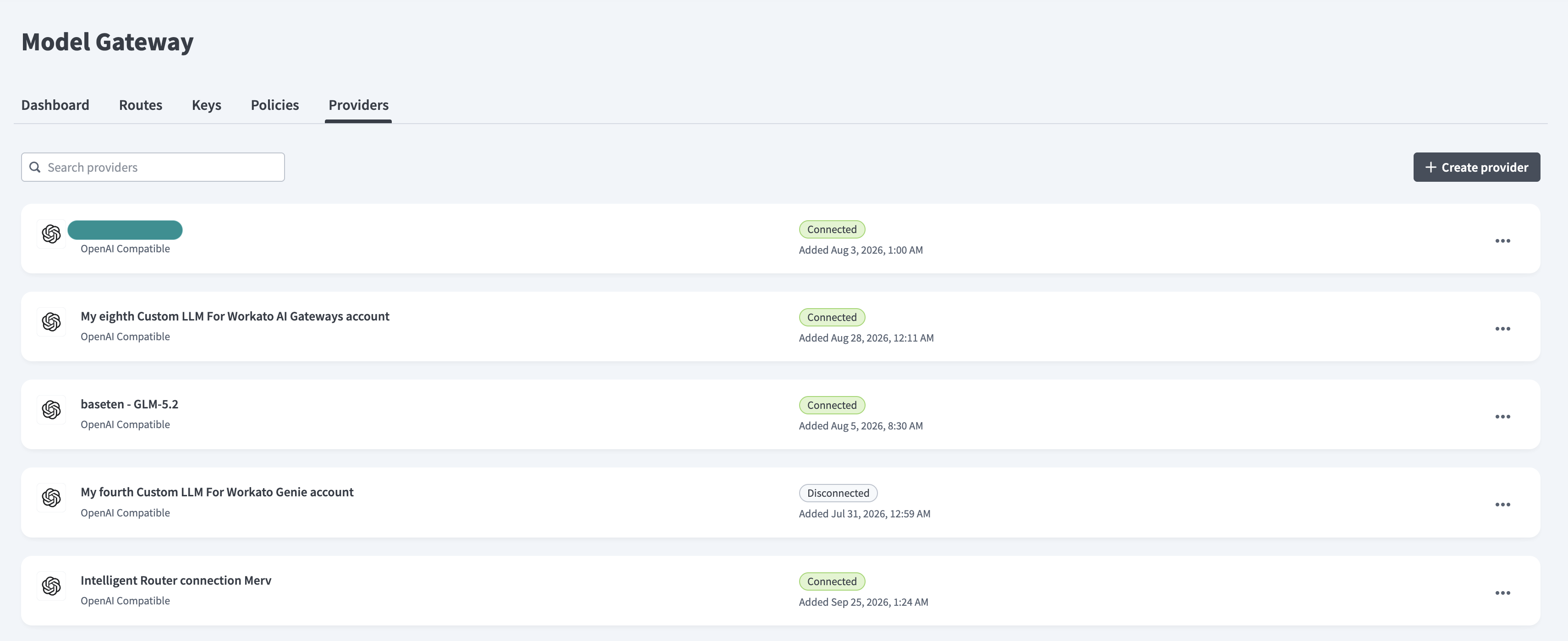Click the Model Gateway page heading
1568x641 pixels.
(107, 42)
